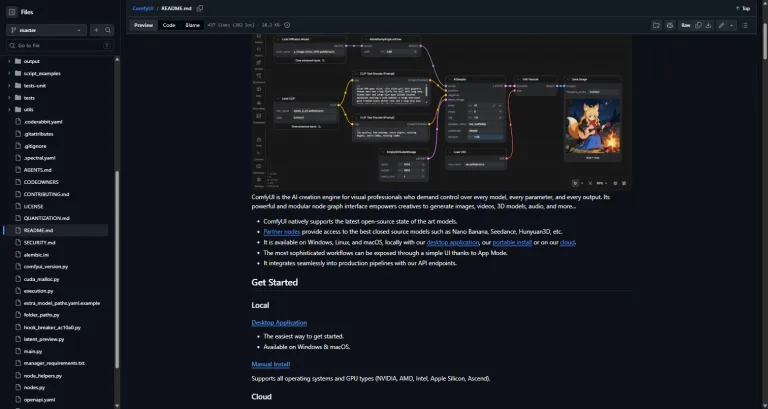Expand the utils folder chevron
Image resolution: width=768 pixels, height=409 pixels.
coord(9,110)
